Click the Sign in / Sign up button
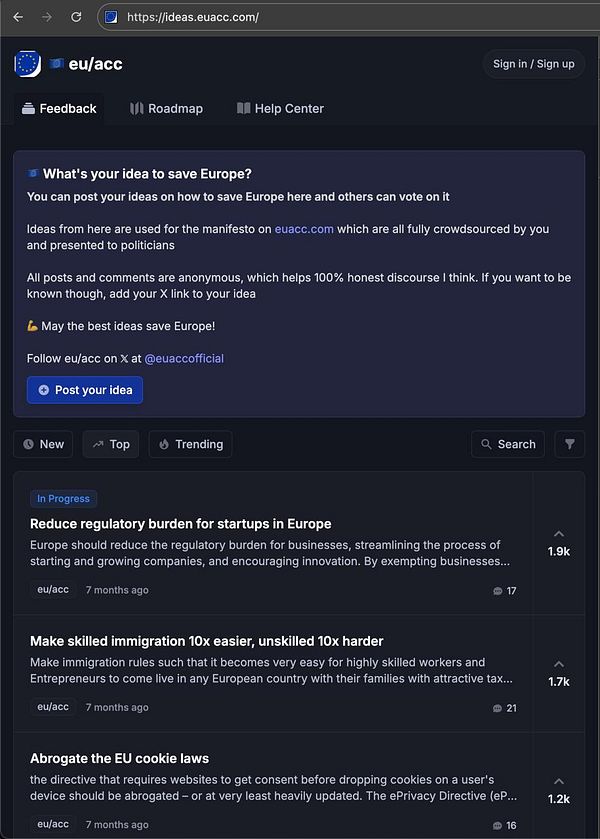This screenshot has width=600, height=839. click(533, 63)
